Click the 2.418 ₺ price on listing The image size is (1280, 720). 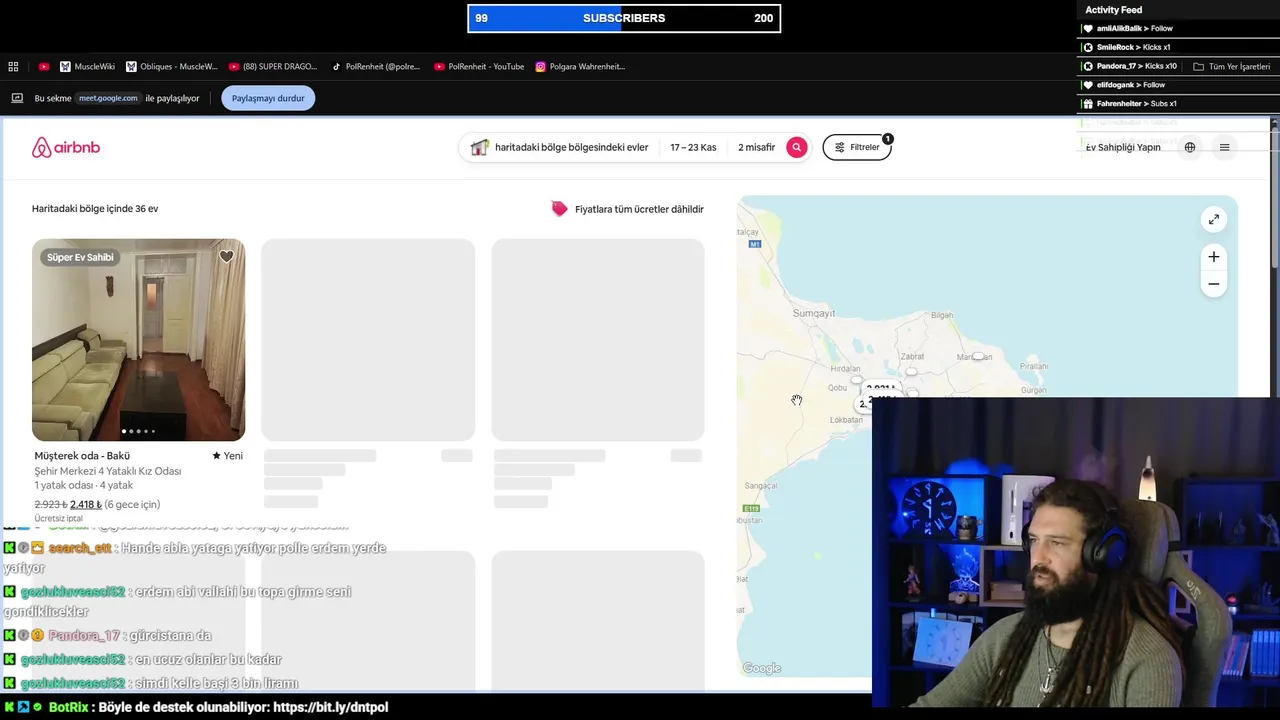point(86,504)
